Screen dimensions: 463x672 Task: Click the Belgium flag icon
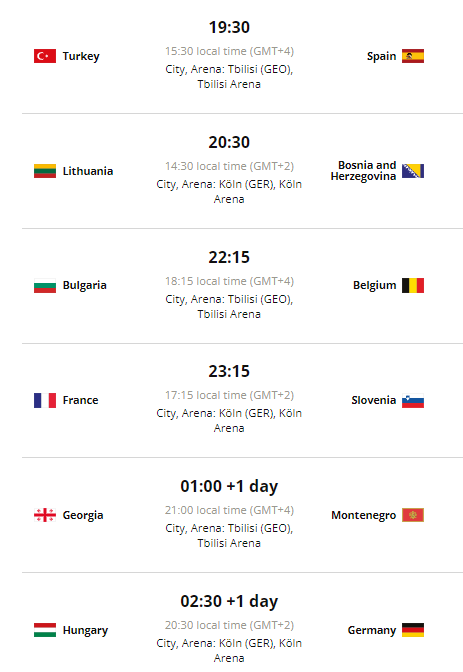[x=413, y=285]
